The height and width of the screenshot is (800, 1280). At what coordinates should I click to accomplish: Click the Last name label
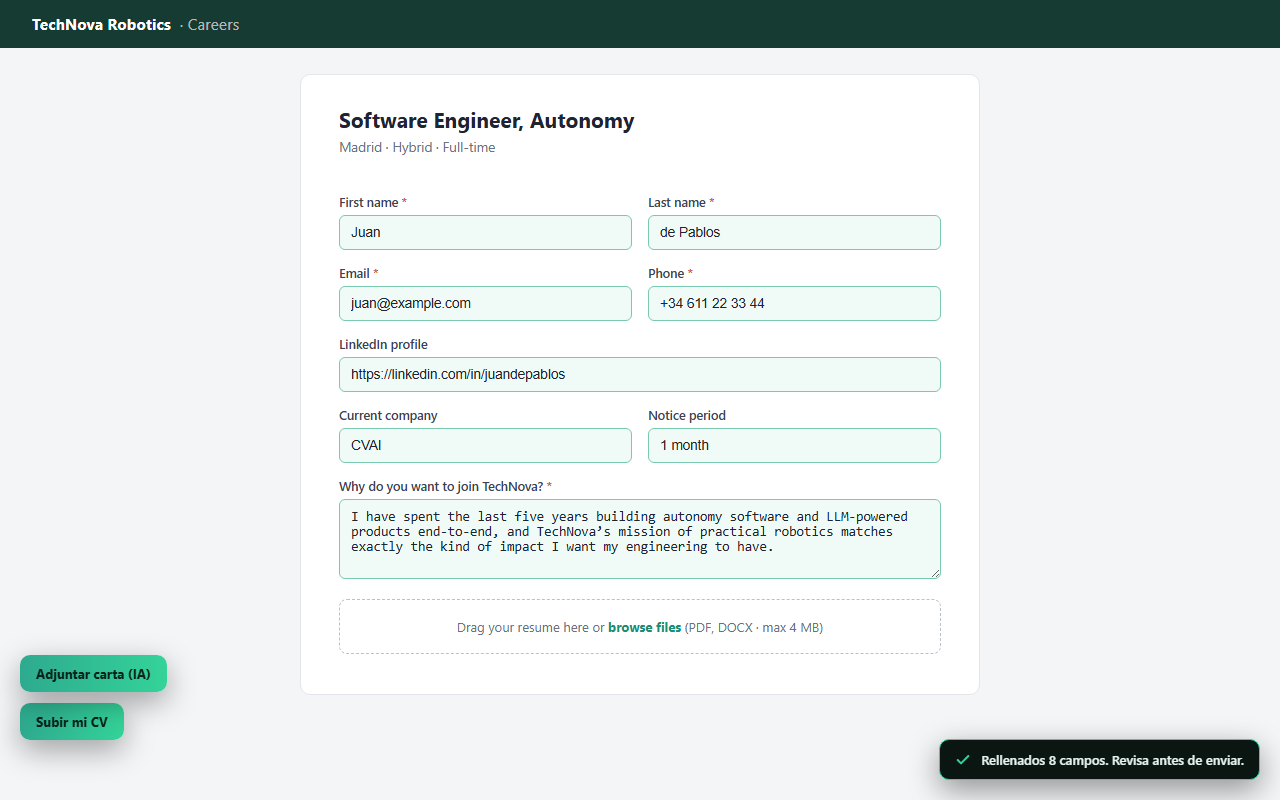(x=681, y=202)
